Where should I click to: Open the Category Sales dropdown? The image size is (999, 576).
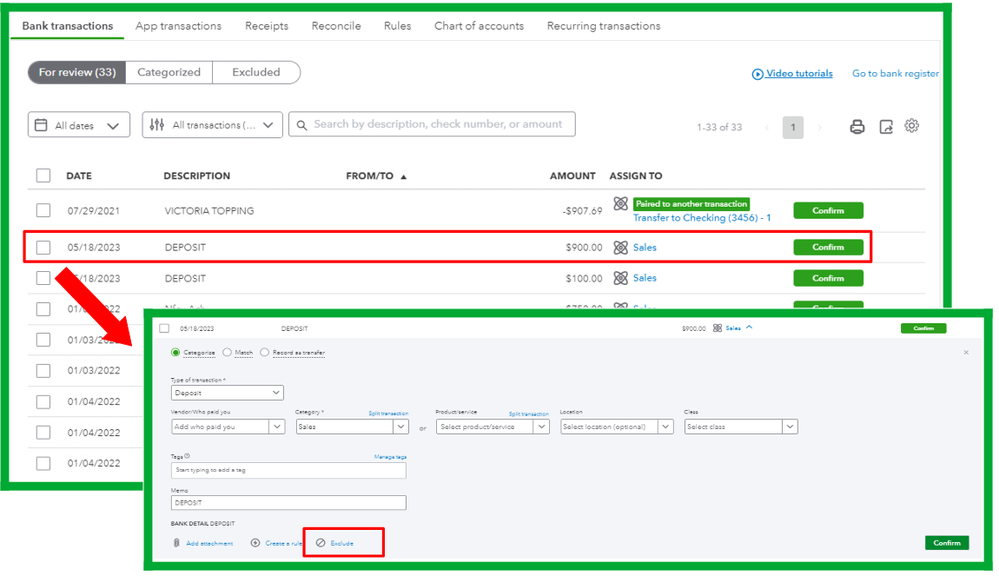click(352, 426)
